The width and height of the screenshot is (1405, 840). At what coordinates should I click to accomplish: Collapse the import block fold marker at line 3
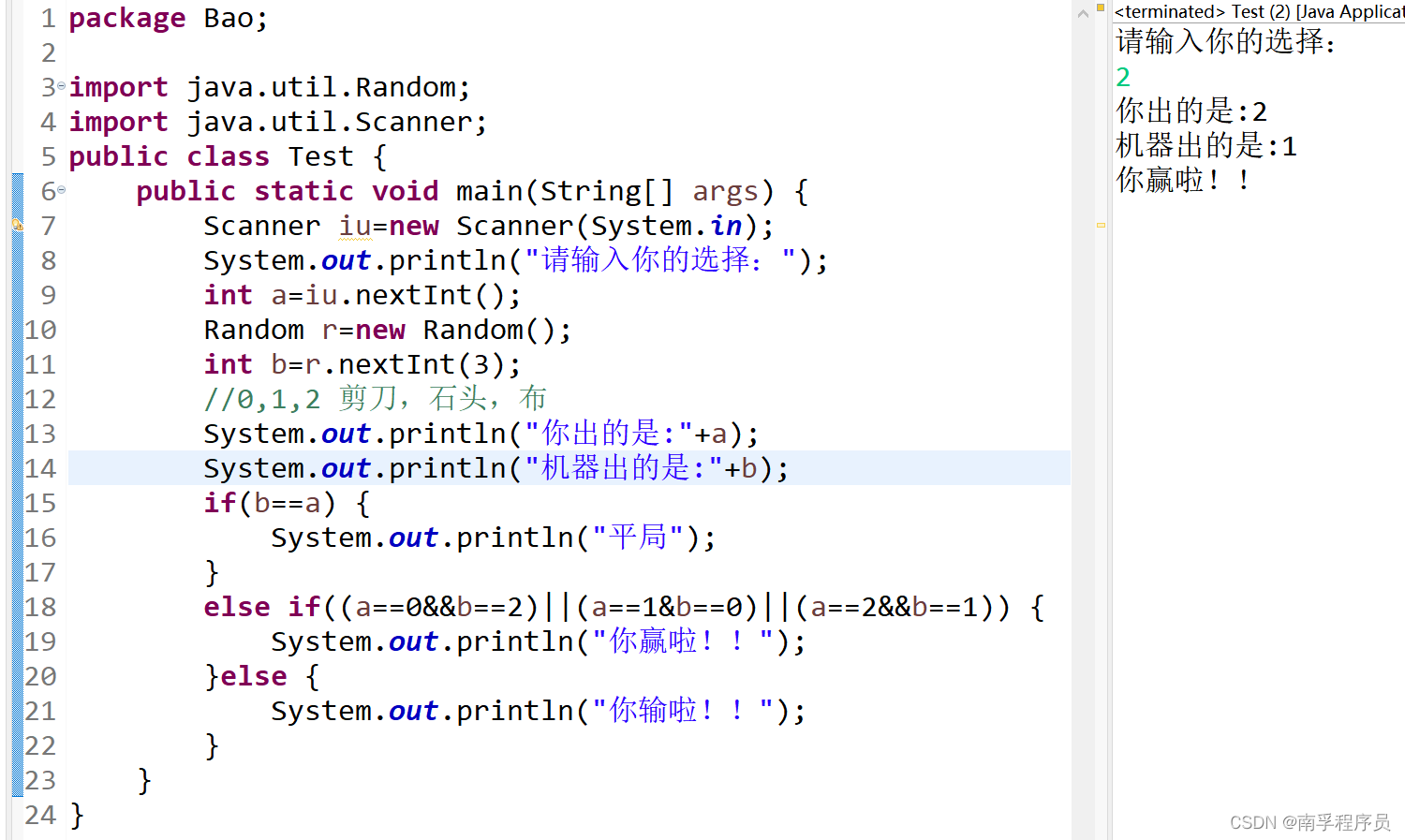pos(62,86)
